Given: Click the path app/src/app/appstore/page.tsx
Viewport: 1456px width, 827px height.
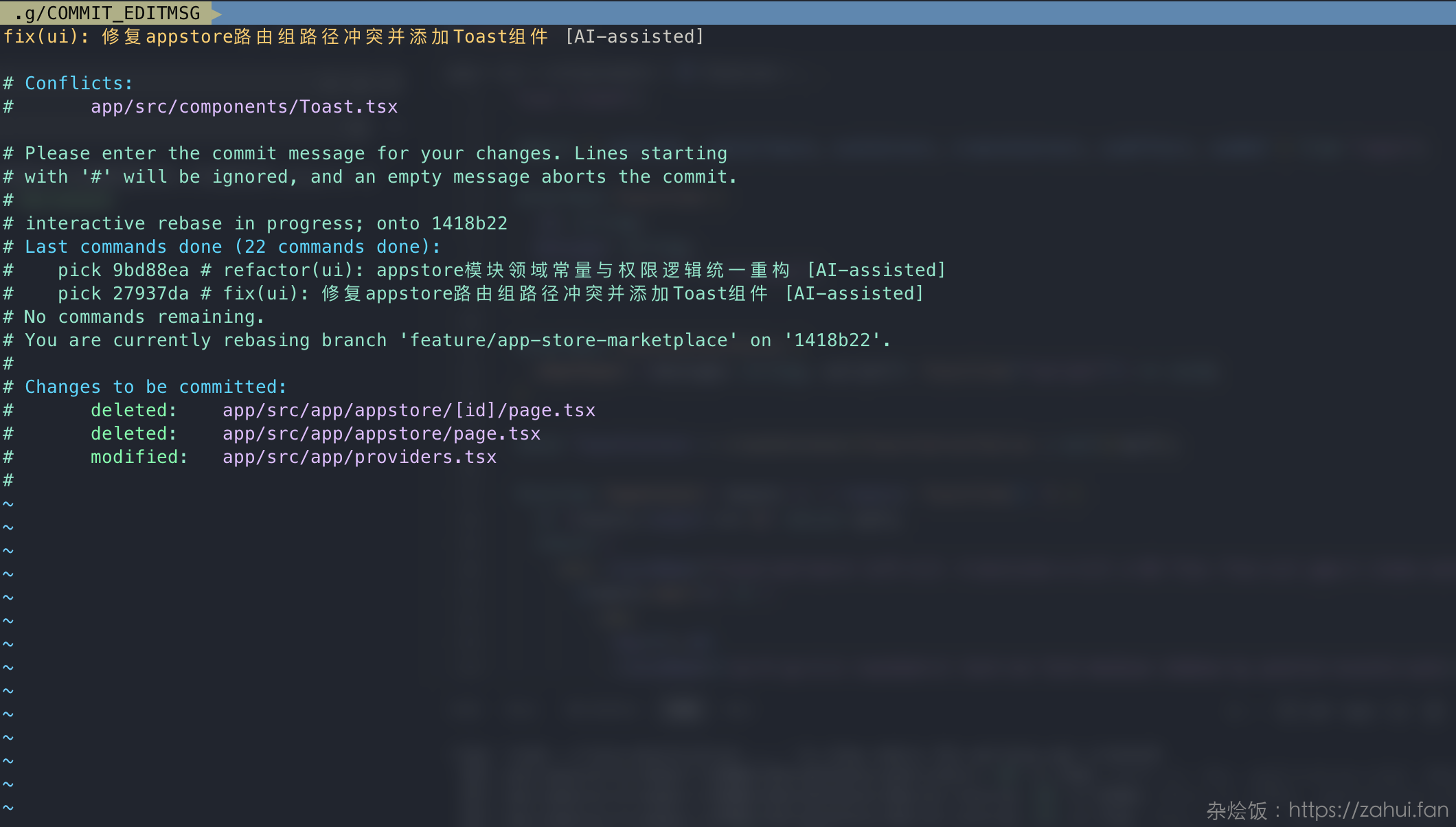Looking at the screenshot, I should [381, 433].
